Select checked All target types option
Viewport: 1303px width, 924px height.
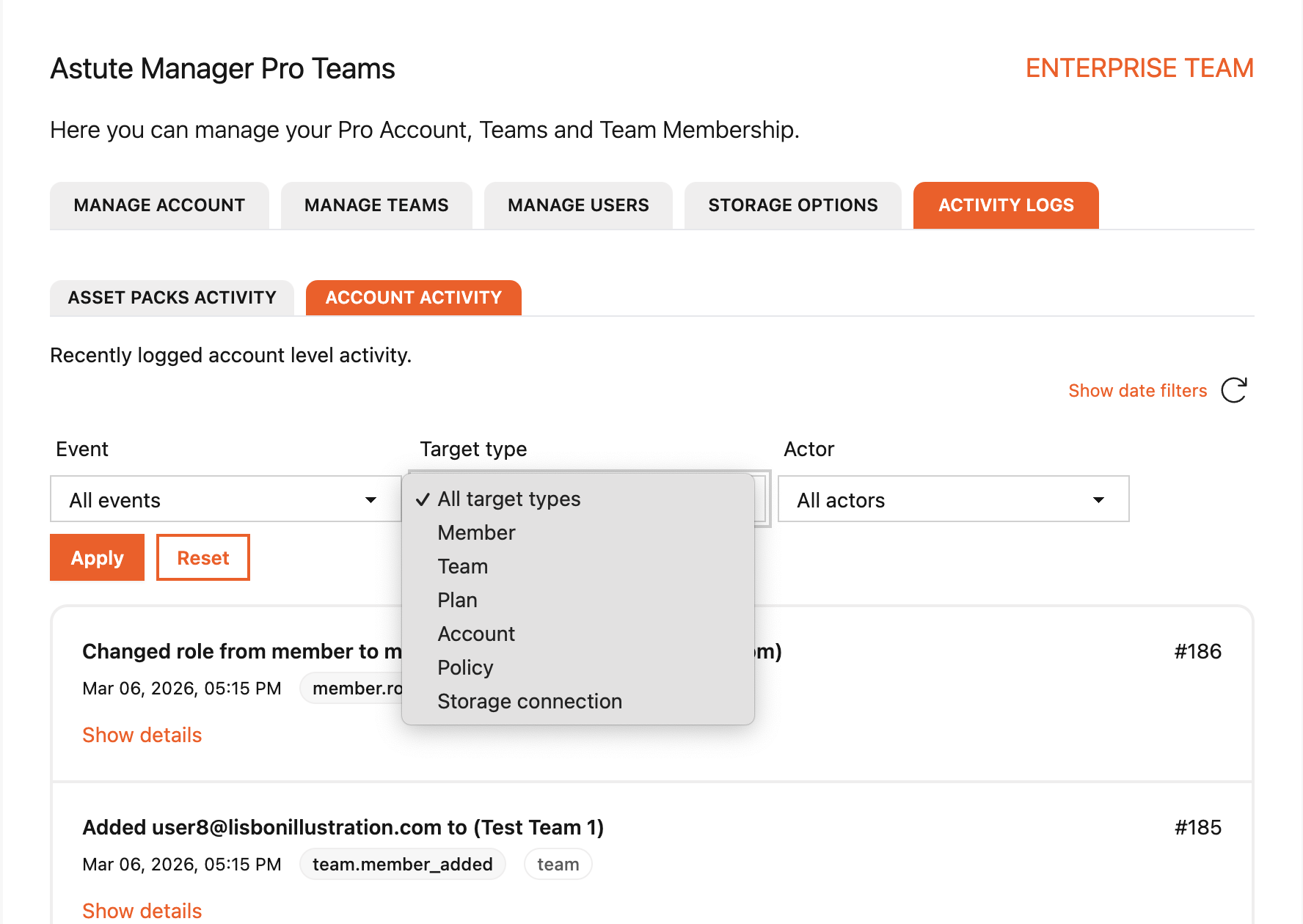[508, 499]
